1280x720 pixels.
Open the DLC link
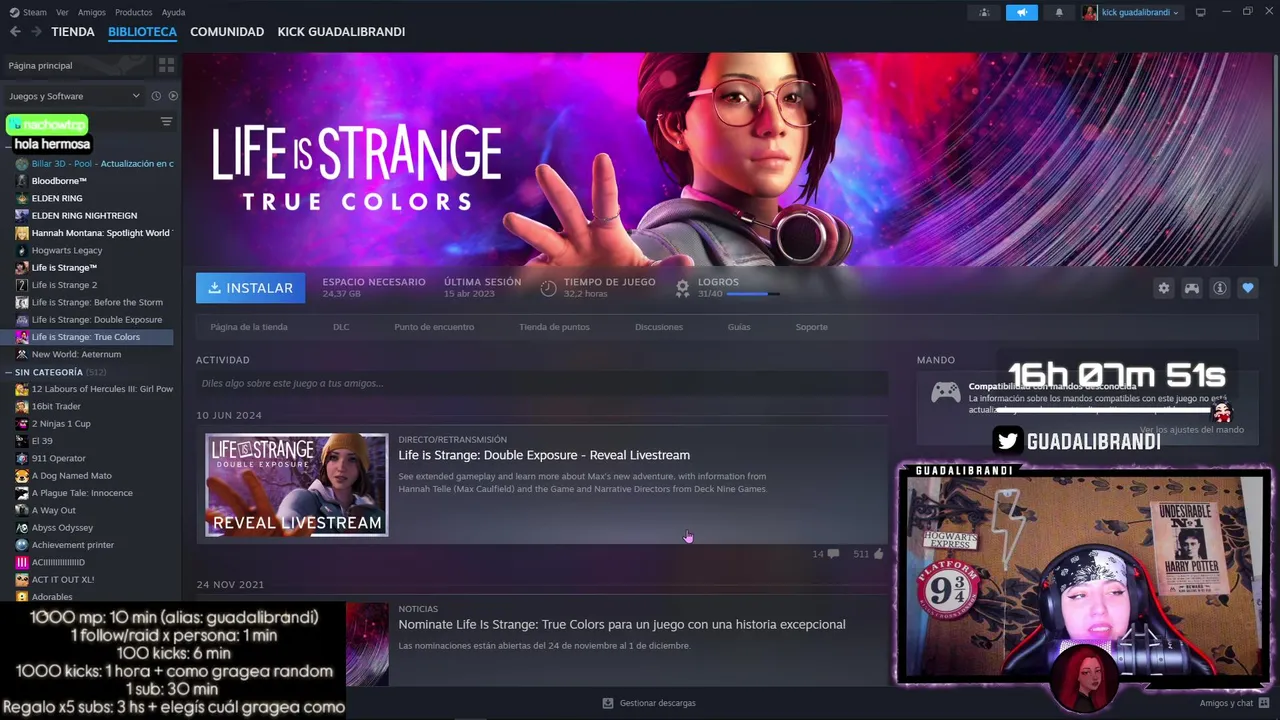click(341, 327)
